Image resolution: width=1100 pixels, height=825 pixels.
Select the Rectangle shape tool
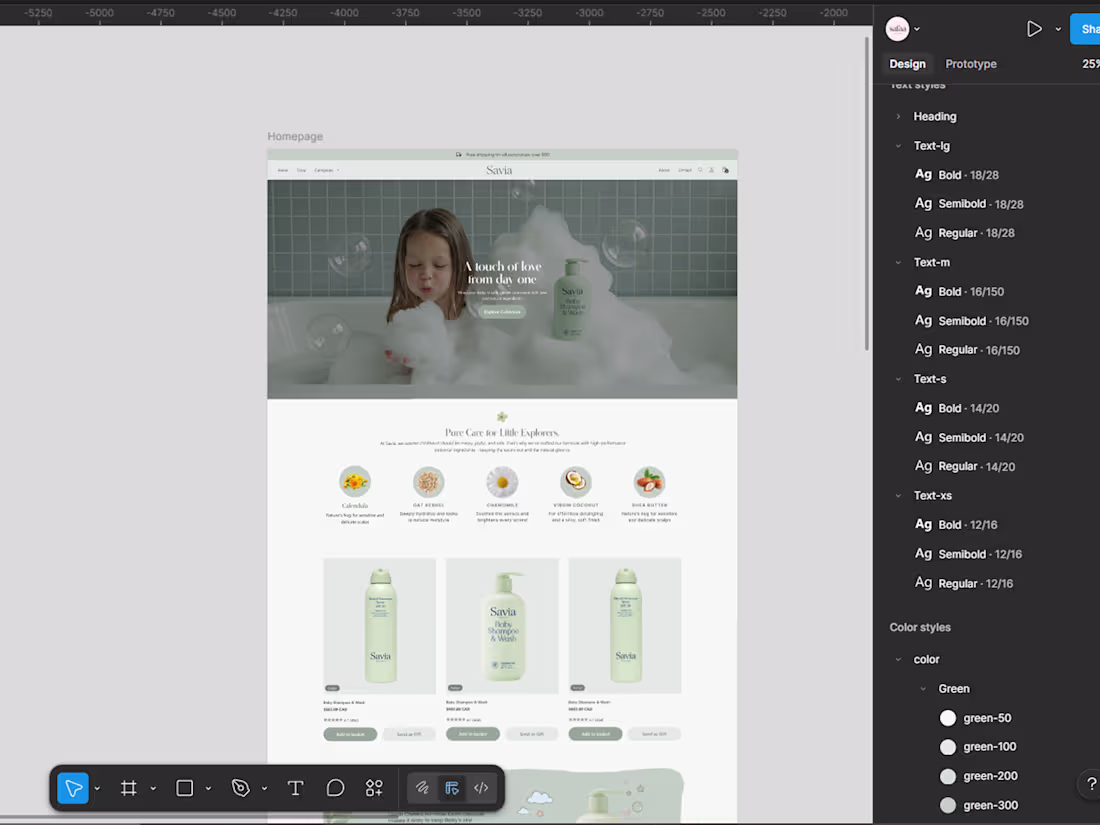click(185, 788)
